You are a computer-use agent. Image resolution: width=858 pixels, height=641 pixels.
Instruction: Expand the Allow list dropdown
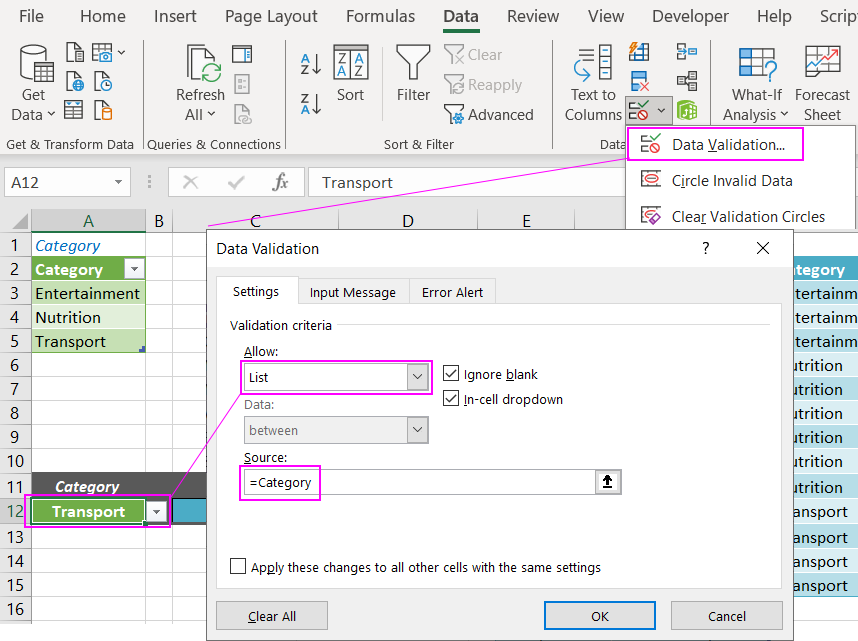pos(417,377)
